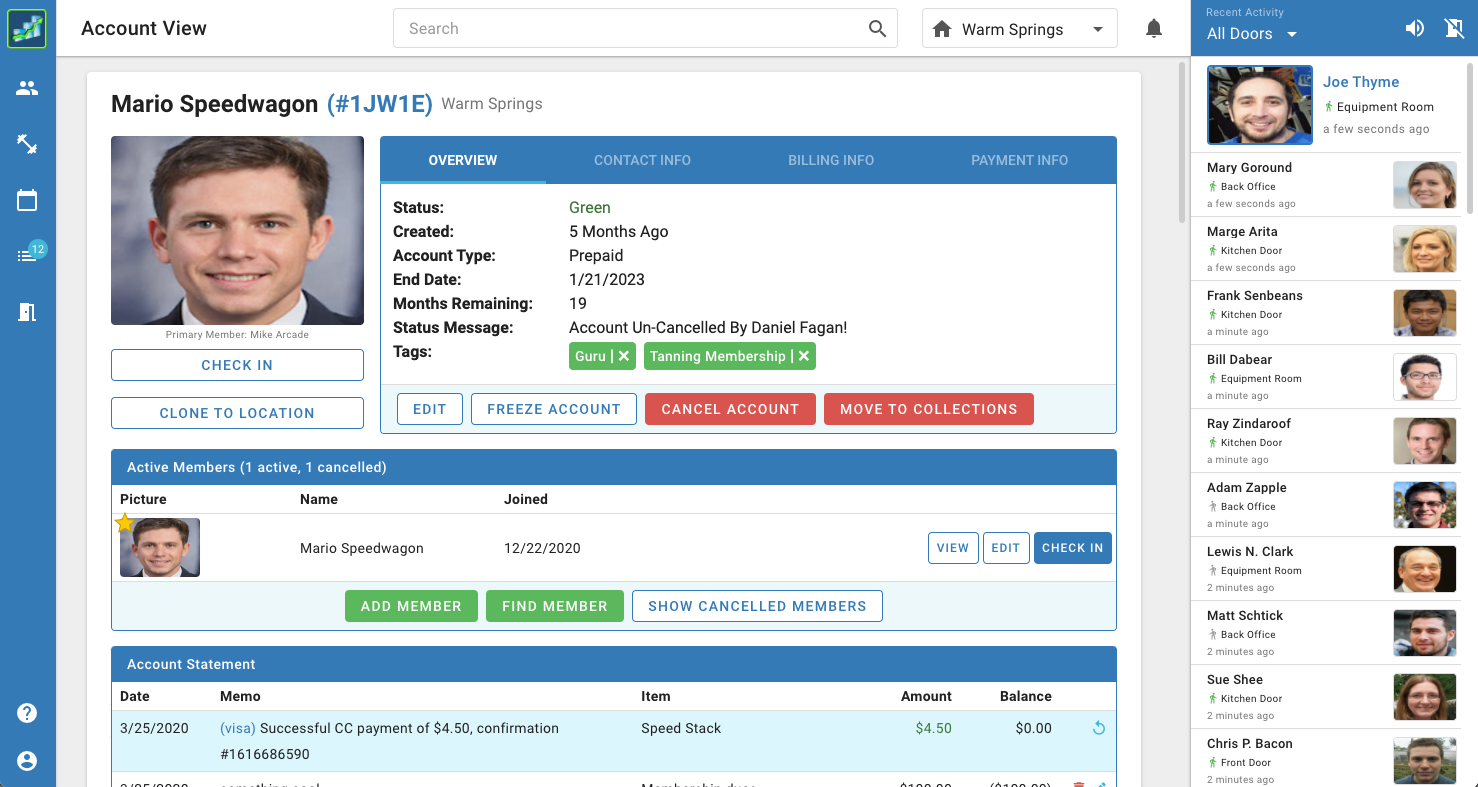Select the dumbbell workouts icon in the sidebar
The height and width of the screenshot is (787, 1478).
28,144
